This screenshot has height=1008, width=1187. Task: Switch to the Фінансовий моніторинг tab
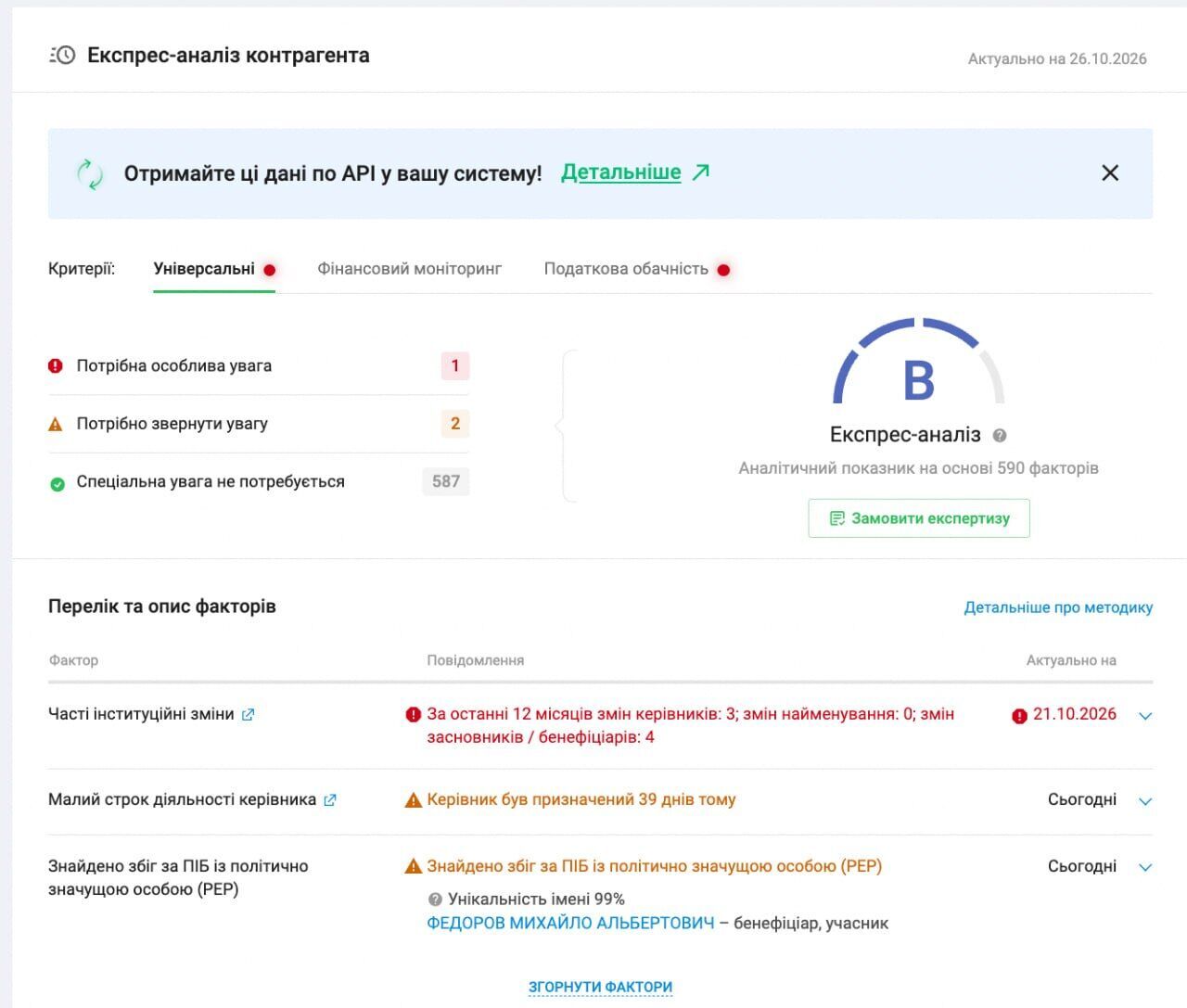[410, 269]
